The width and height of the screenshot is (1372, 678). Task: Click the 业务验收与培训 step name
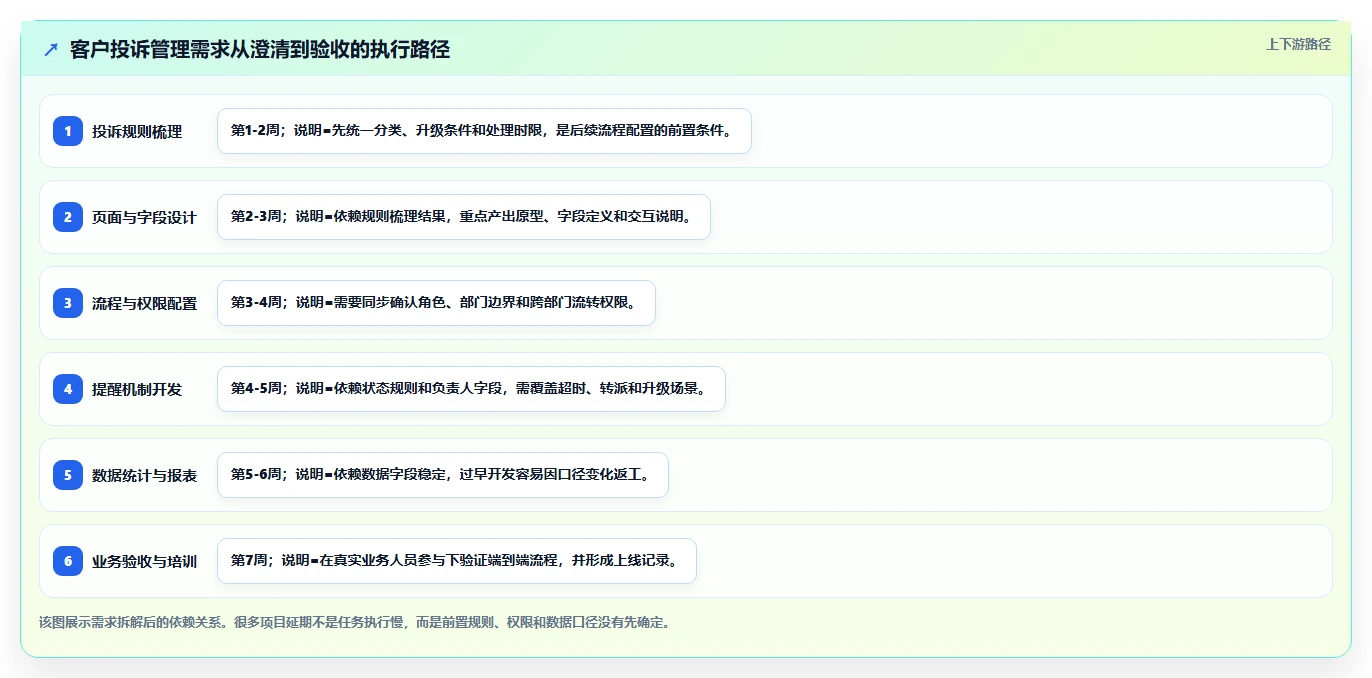(145, 561)
